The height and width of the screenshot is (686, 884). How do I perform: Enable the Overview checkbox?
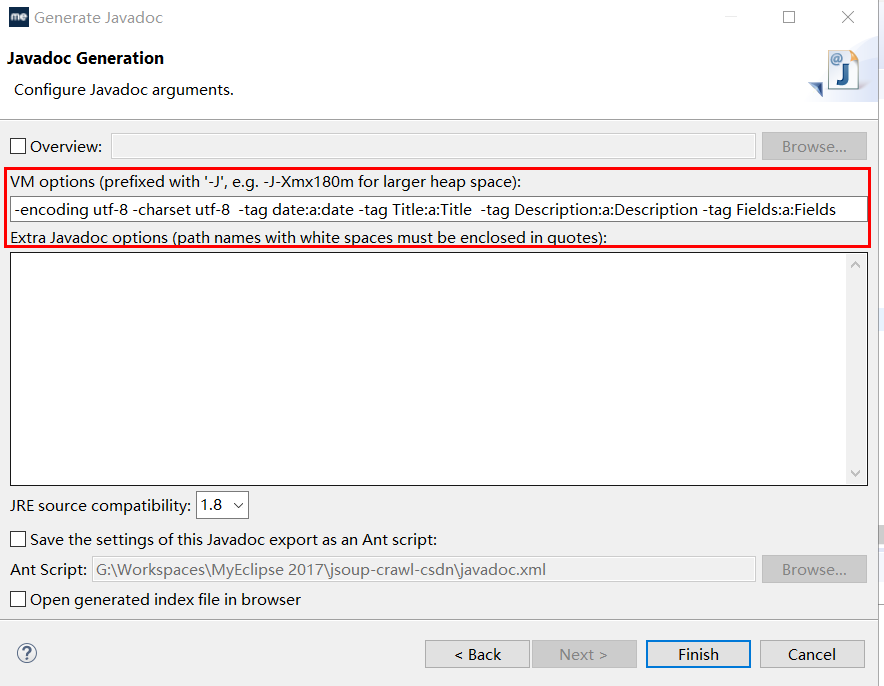pos(18,146)
